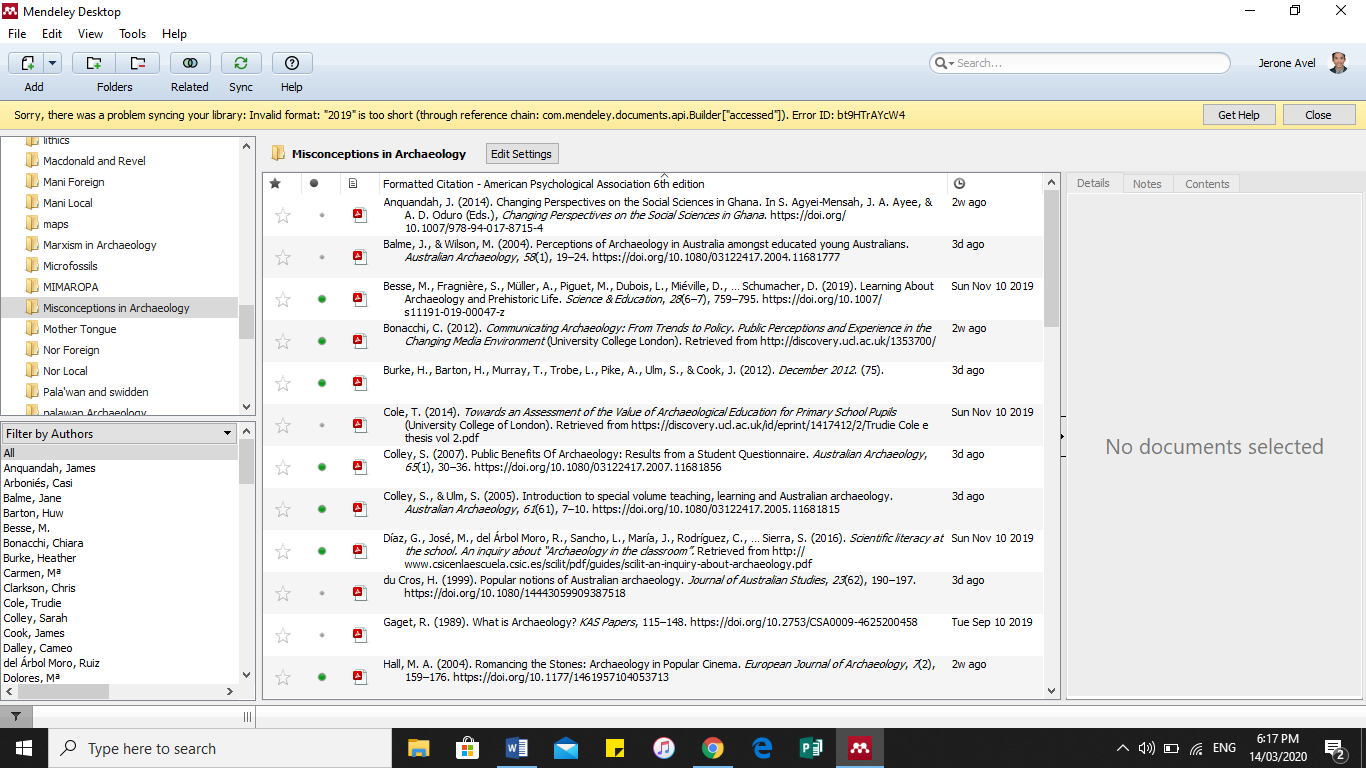1366x768 pixels.
Task: Toggle read status on the Bonacchi 2012 entry
Action: (321, 340)
